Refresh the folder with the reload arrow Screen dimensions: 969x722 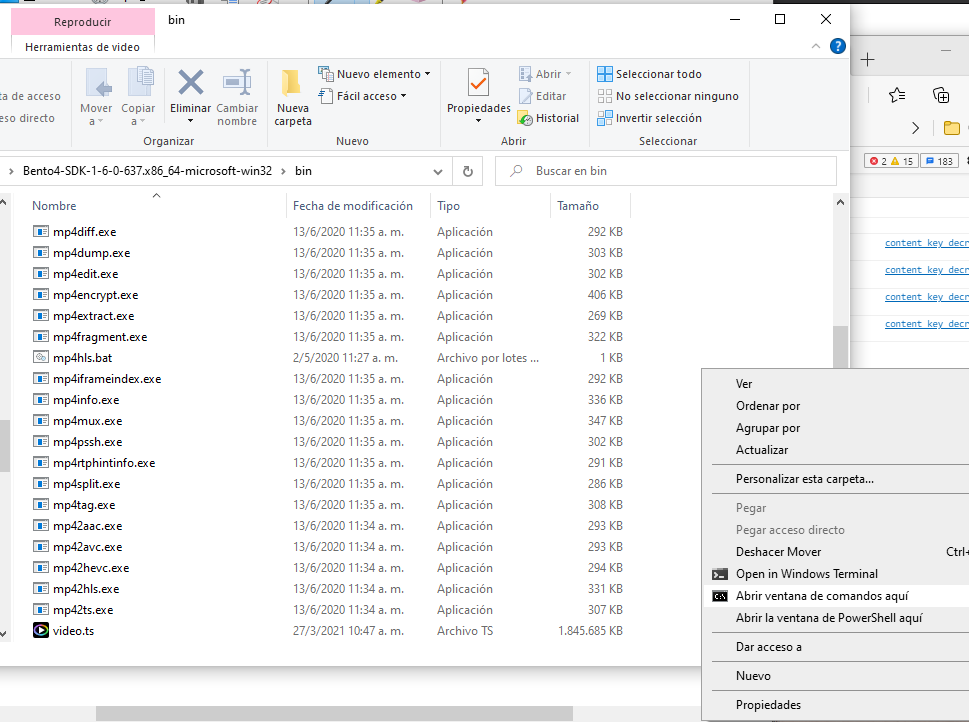468,171
